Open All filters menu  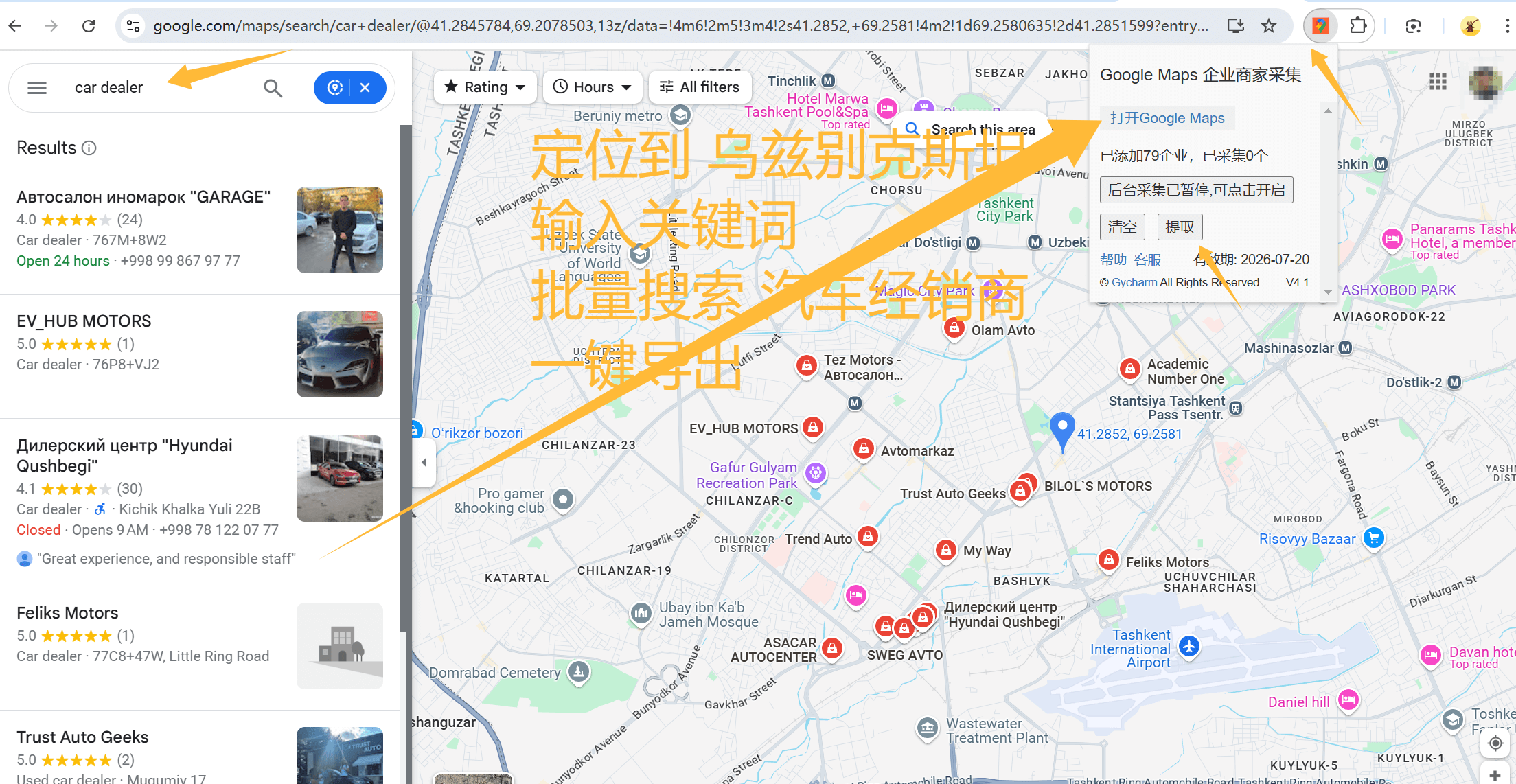pos(699,87)
